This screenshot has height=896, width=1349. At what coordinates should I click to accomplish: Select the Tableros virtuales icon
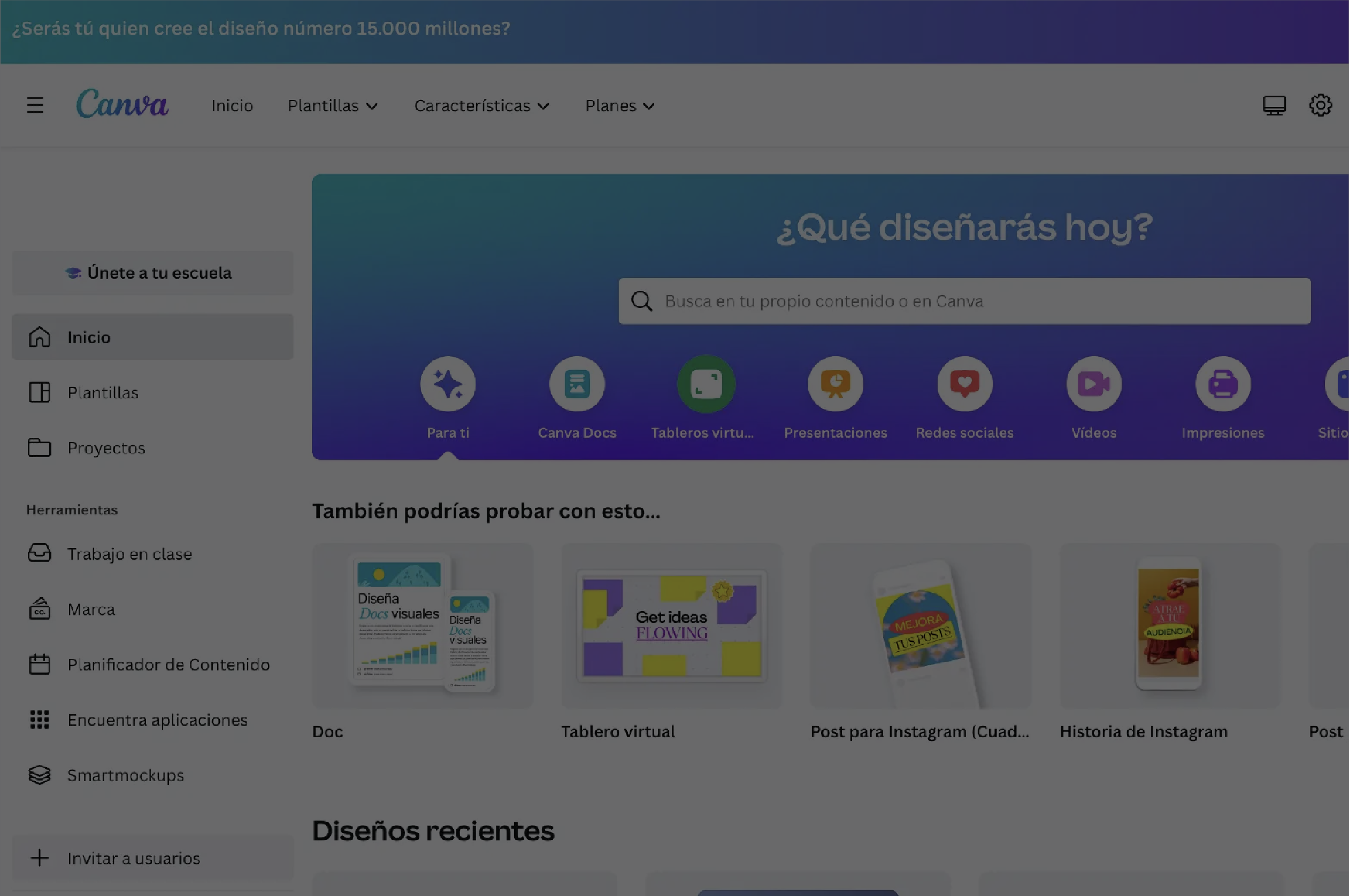click(x=706, y=384)
